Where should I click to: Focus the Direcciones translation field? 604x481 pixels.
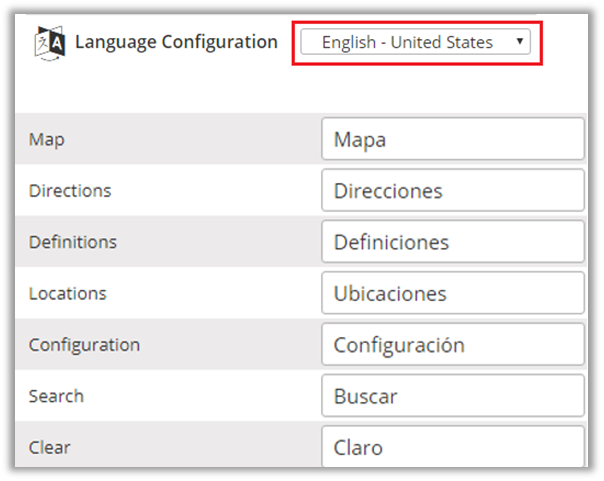[x=452, y=191]
